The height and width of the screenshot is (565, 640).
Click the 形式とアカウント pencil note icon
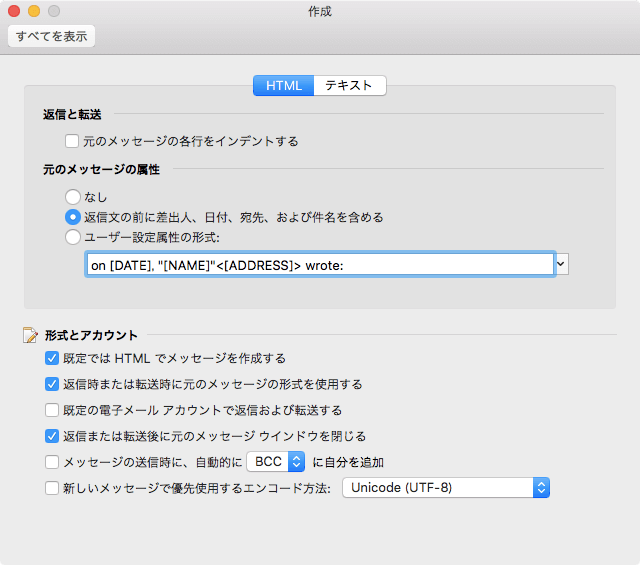tap(30, 335)
